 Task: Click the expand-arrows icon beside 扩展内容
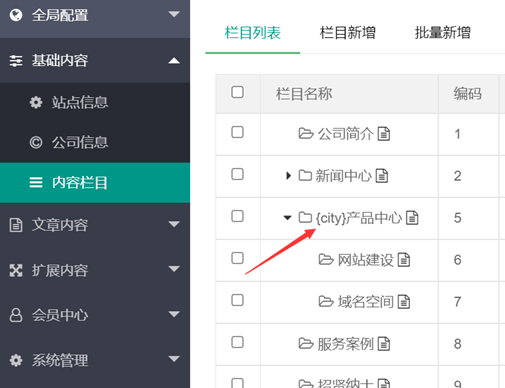coord(16,270)
